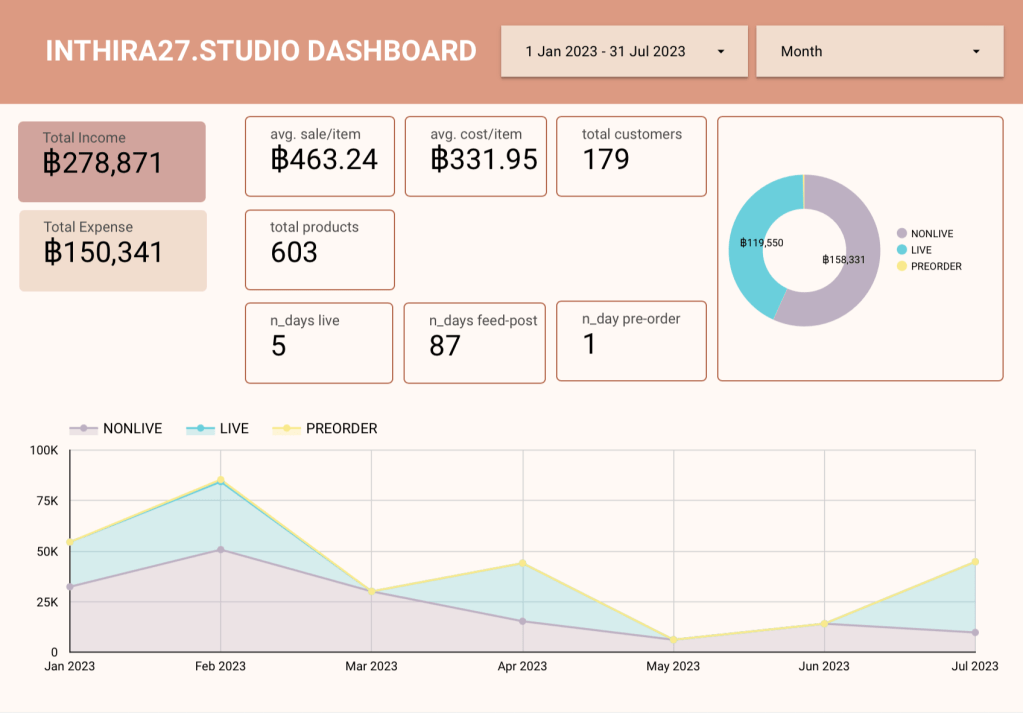The width and height of the screenshot is (1023, 713).
Task: Toggle LIVE series in line chart legend
Action: [218, 428]
